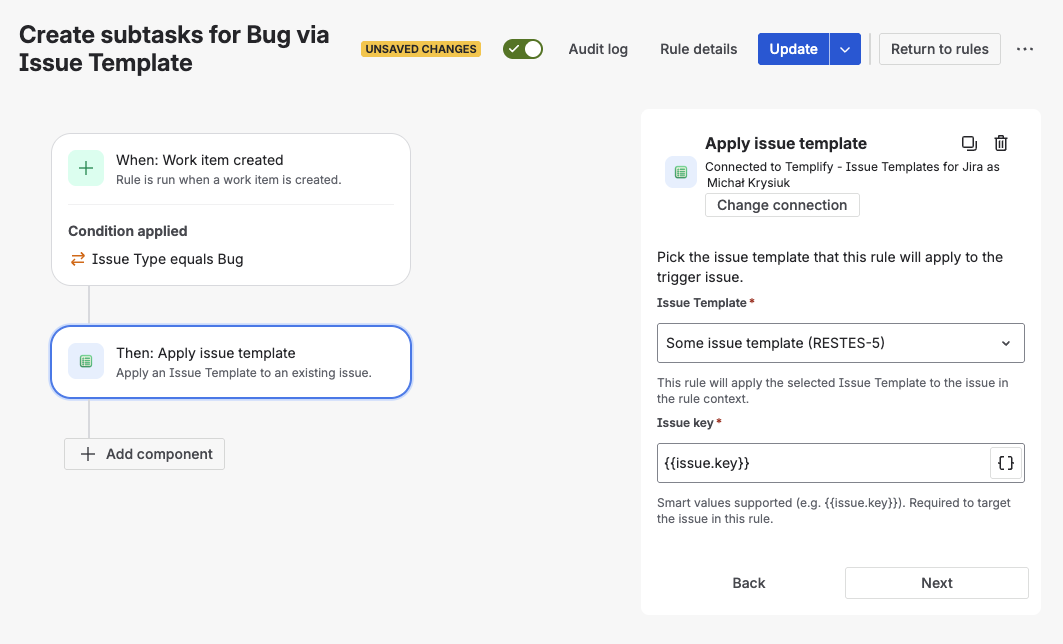Image resolution: width=1063 pixels, height=644 pixels.
Task: Switch to the Audit log tab
Action: point(597,48)
